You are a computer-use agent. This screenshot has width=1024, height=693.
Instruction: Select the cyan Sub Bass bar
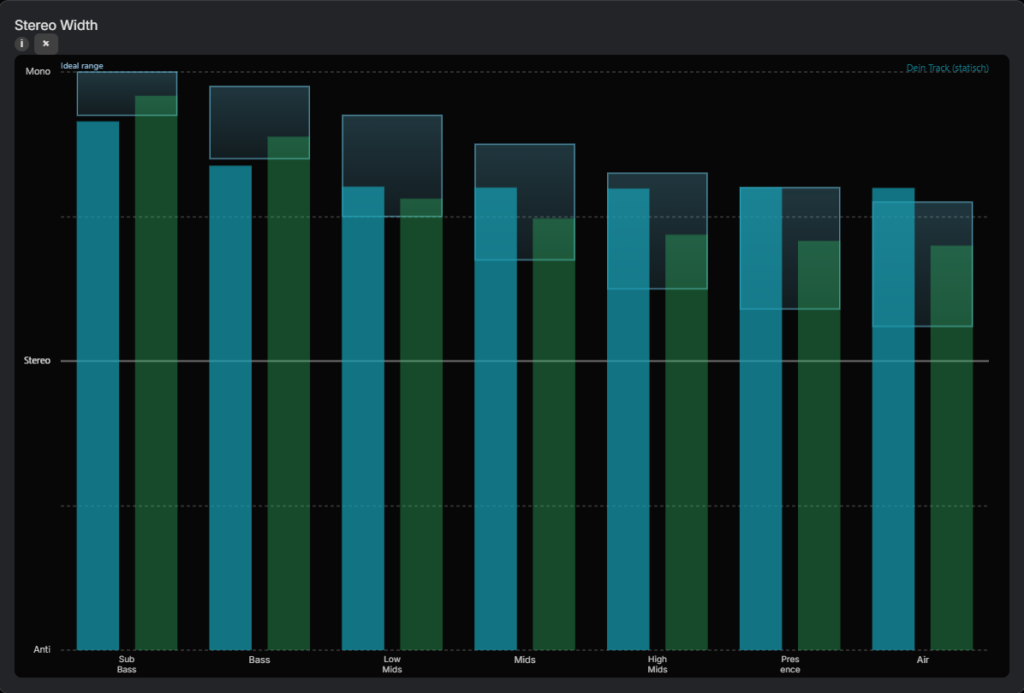tap(98, 400)
